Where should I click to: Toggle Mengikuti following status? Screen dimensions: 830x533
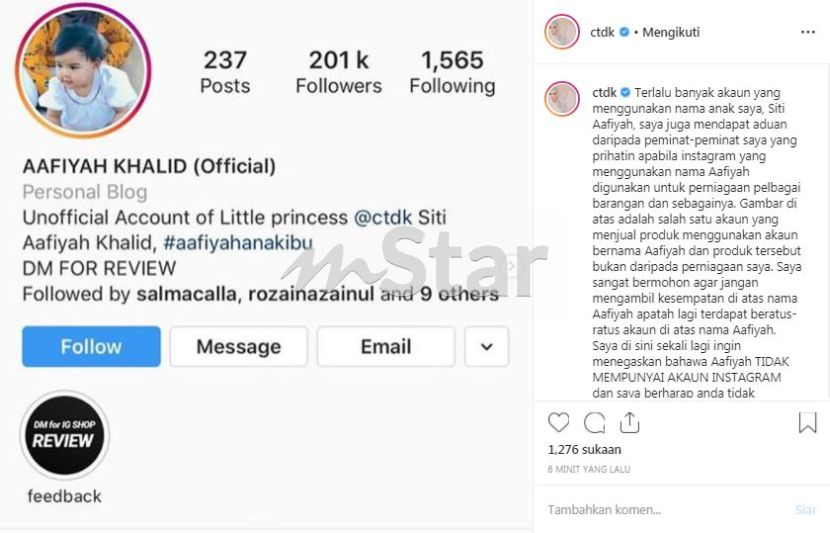click(x=671, y=32)
